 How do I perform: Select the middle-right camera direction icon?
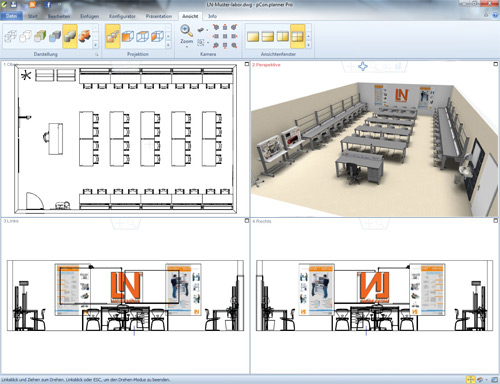click(234, 36)
